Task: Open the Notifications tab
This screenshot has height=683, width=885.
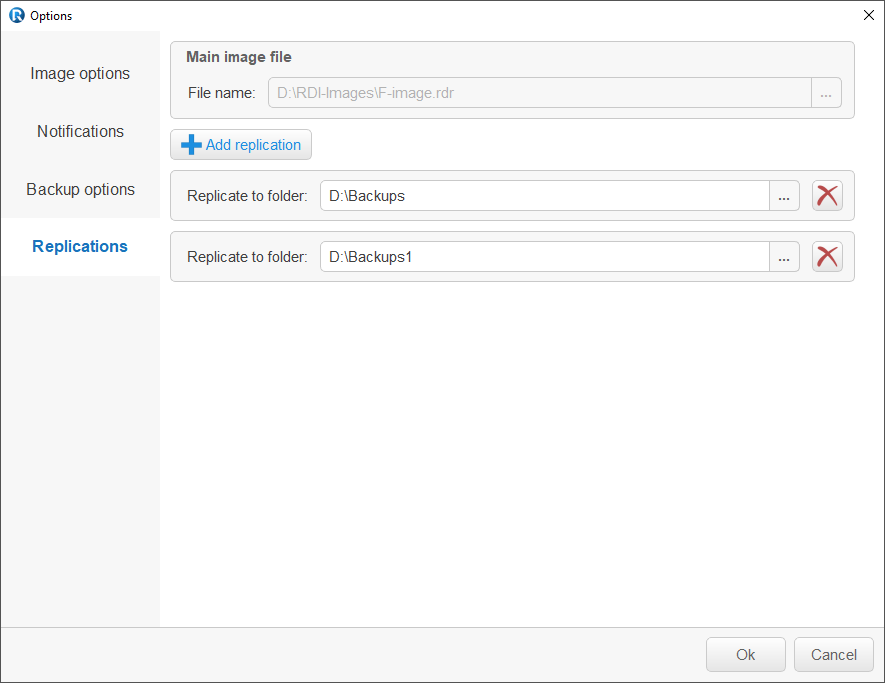Action: [x=80, y=132]
